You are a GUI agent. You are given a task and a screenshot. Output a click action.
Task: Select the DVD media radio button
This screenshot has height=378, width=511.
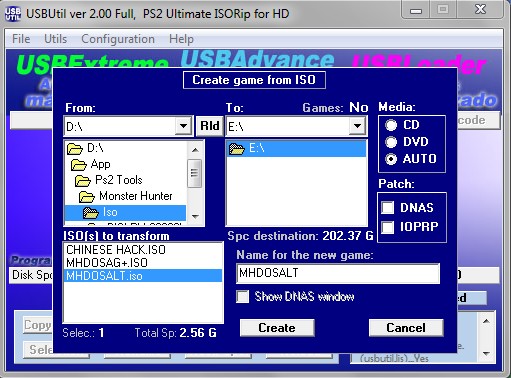(x=391, y=142)
